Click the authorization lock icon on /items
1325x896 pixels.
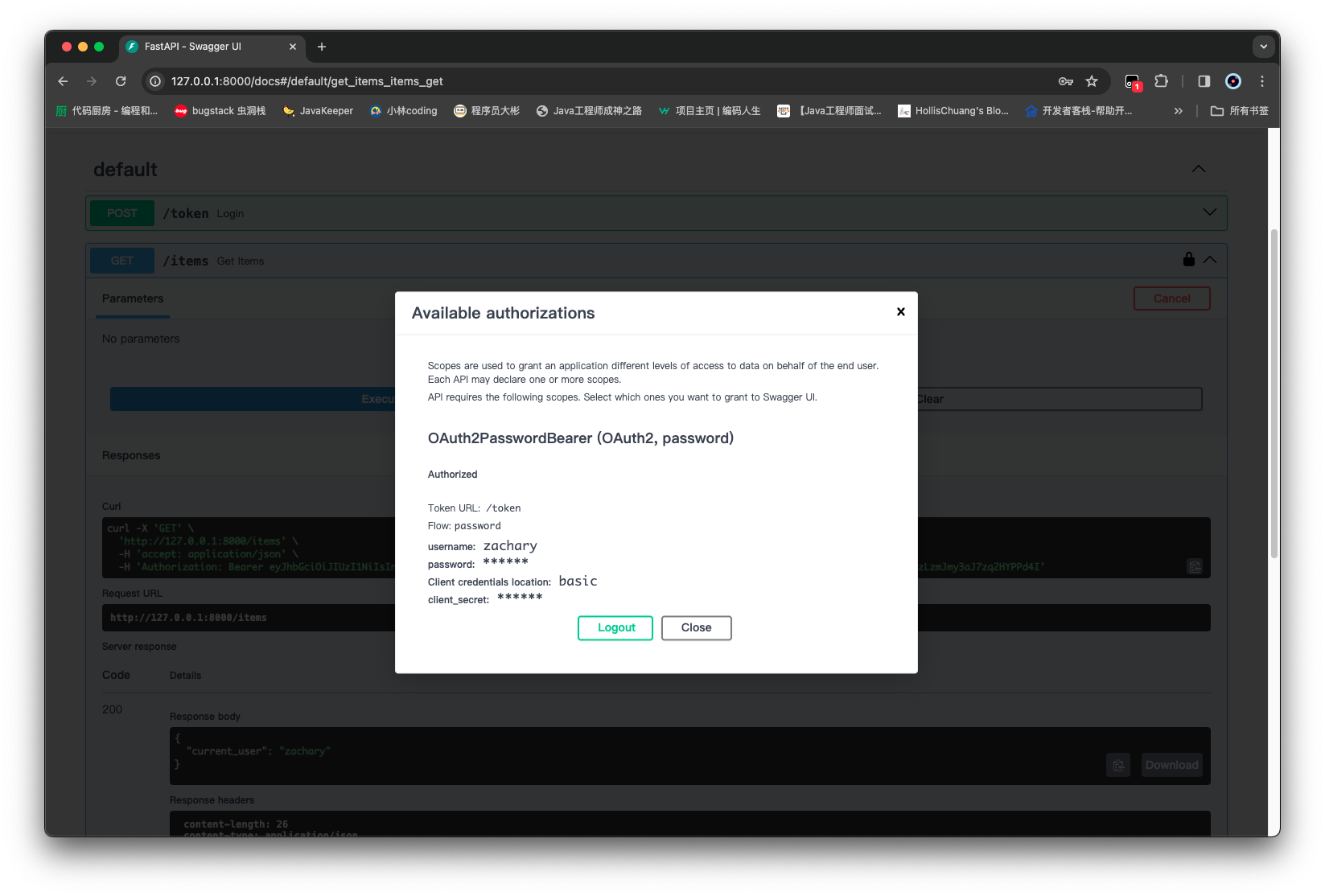click(1189, 259)
